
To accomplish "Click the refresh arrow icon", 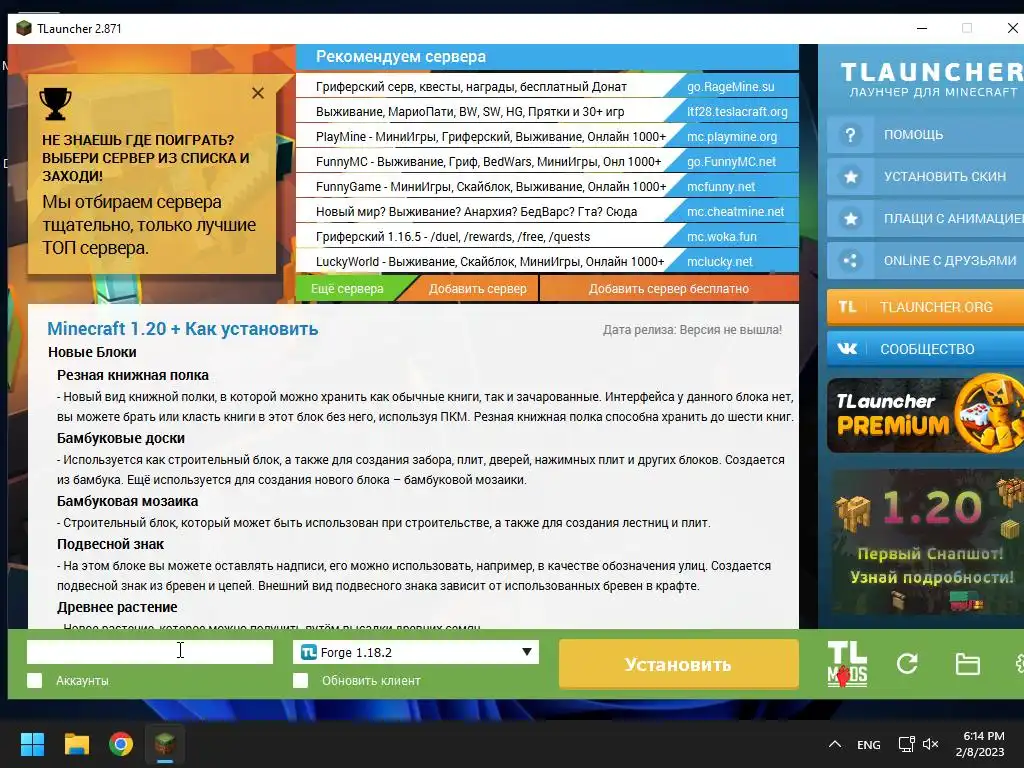I will point(907,664).
